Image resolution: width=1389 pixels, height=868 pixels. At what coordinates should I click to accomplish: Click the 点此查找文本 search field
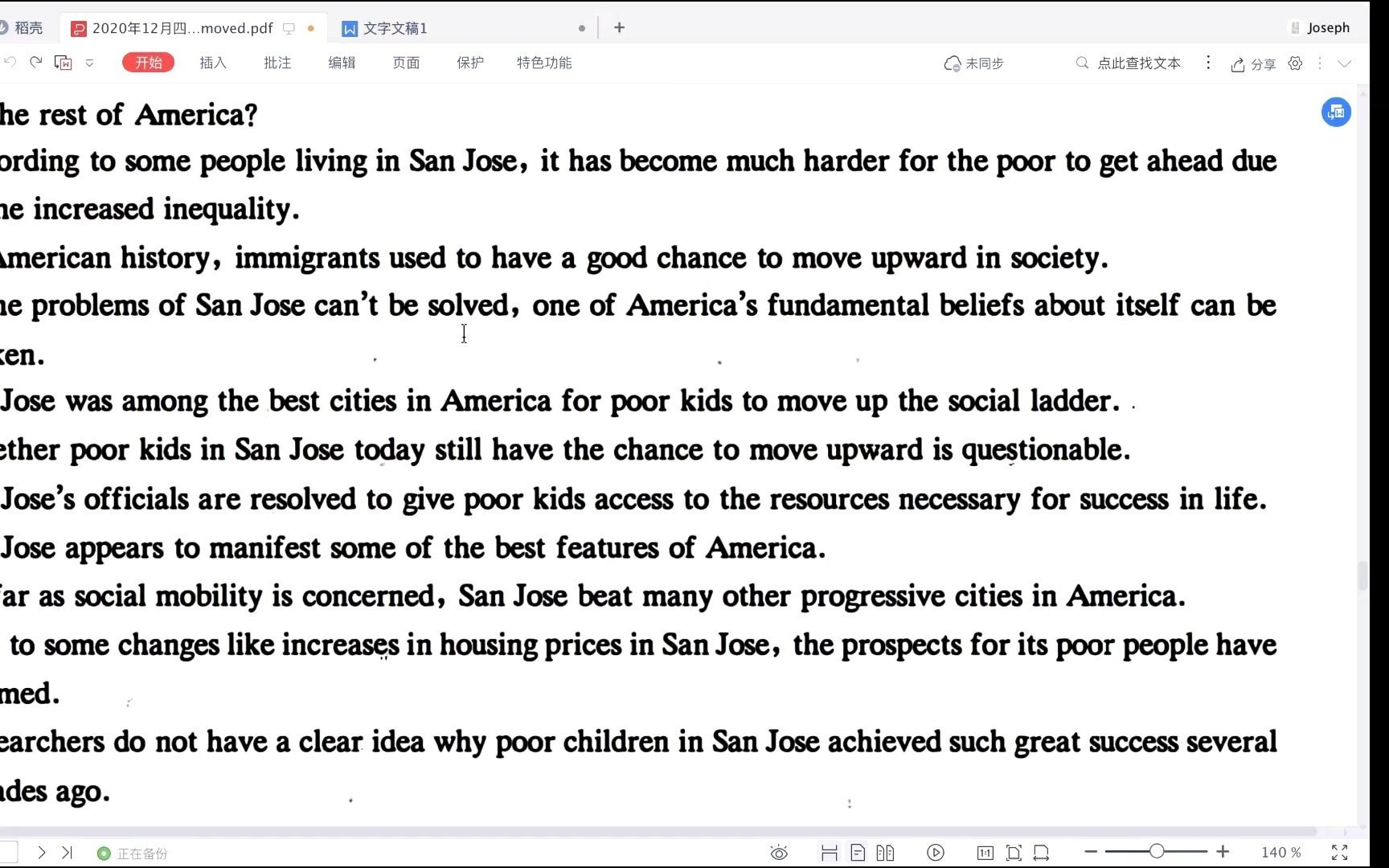tap(1129, 63)
